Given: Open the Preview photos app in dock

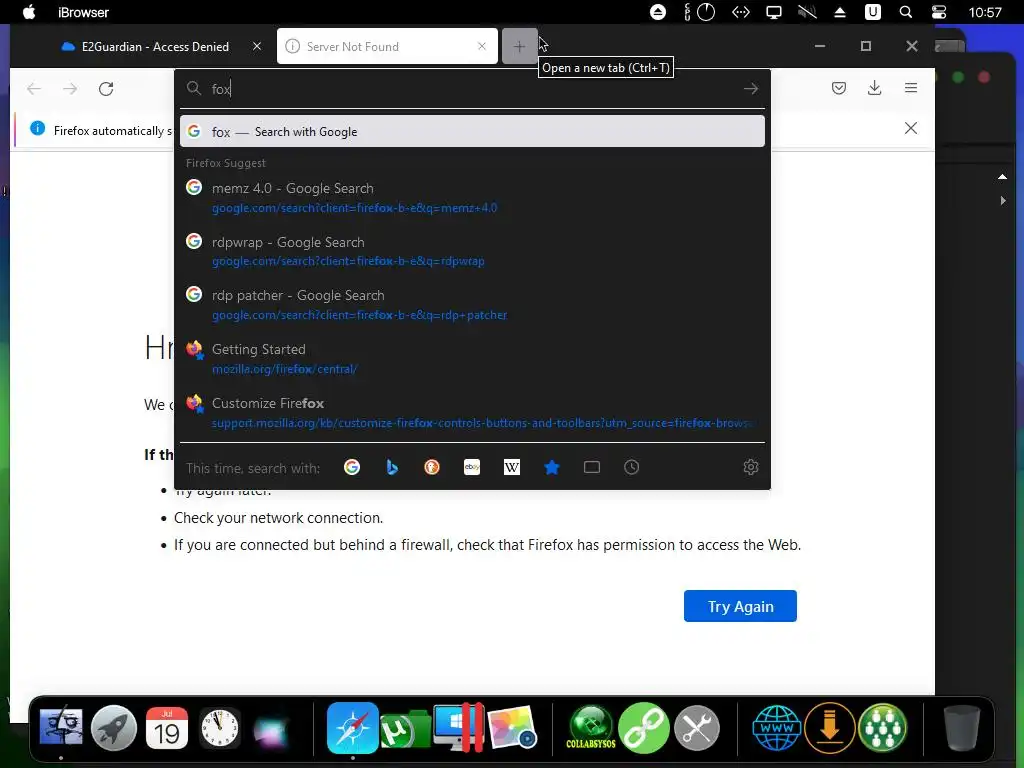Looking at the screenshot, I should click(x=512, y=727).
